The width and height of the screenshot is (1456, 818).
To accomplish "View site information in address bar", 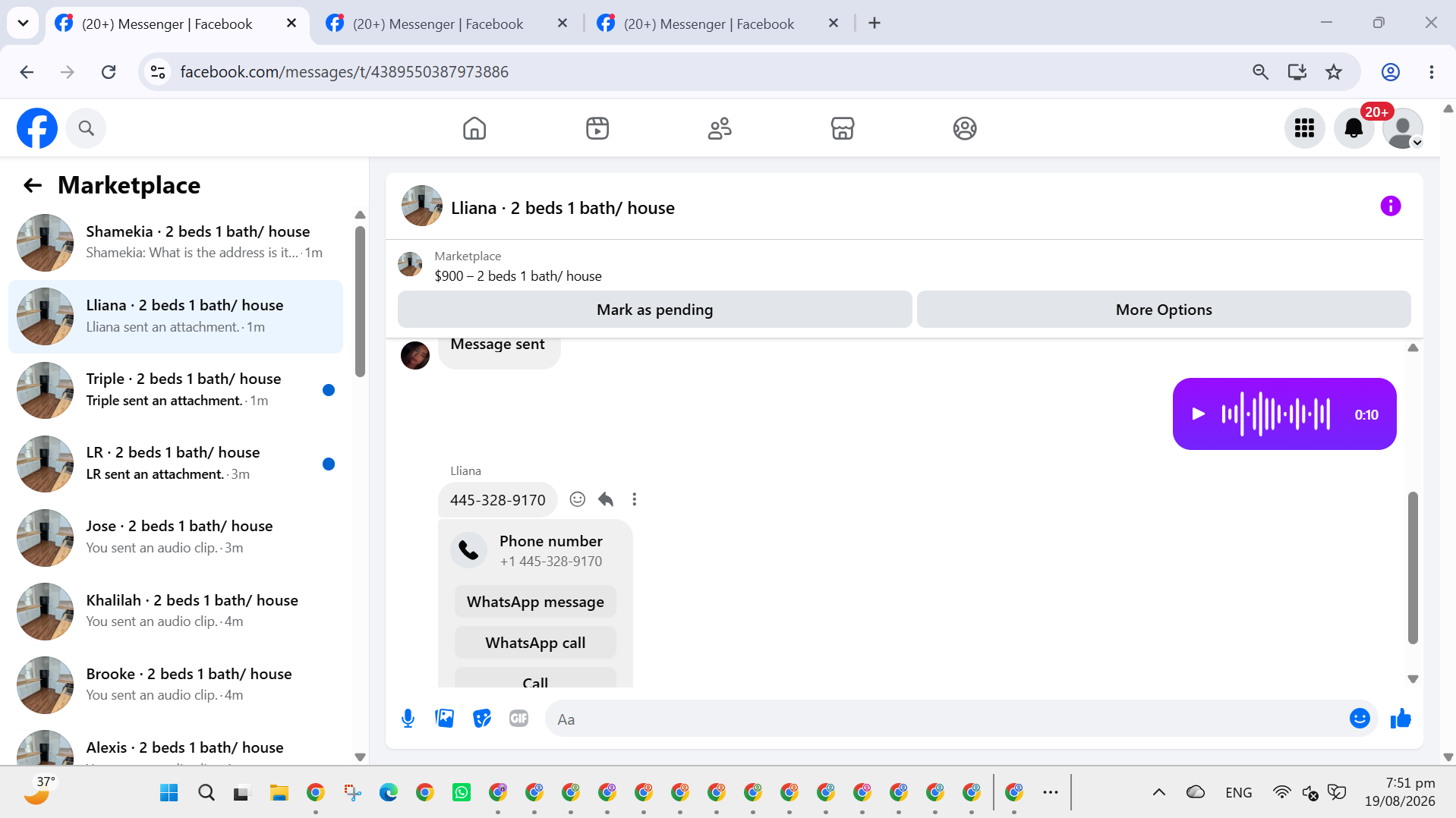I will pos(158,72).
